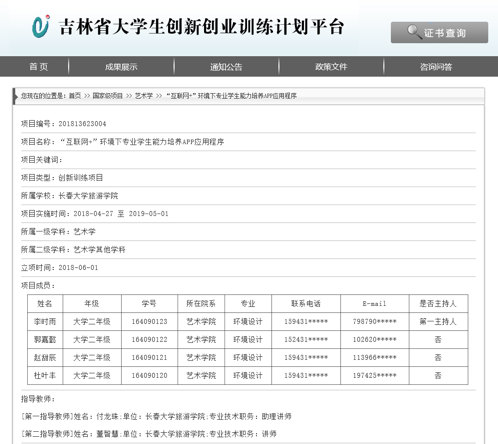
Task: Select student number 164090123 cell
Action: coord(149,322)
